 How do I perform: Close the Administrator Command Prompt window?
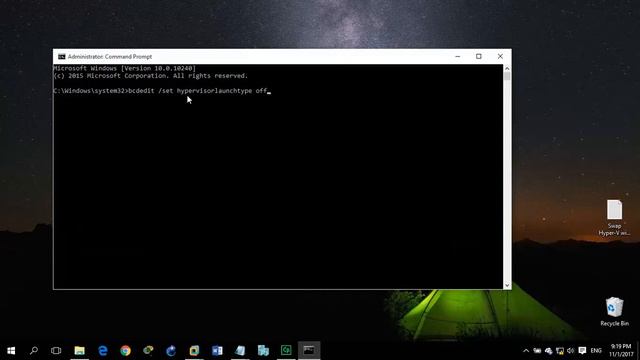coord(500,56)
